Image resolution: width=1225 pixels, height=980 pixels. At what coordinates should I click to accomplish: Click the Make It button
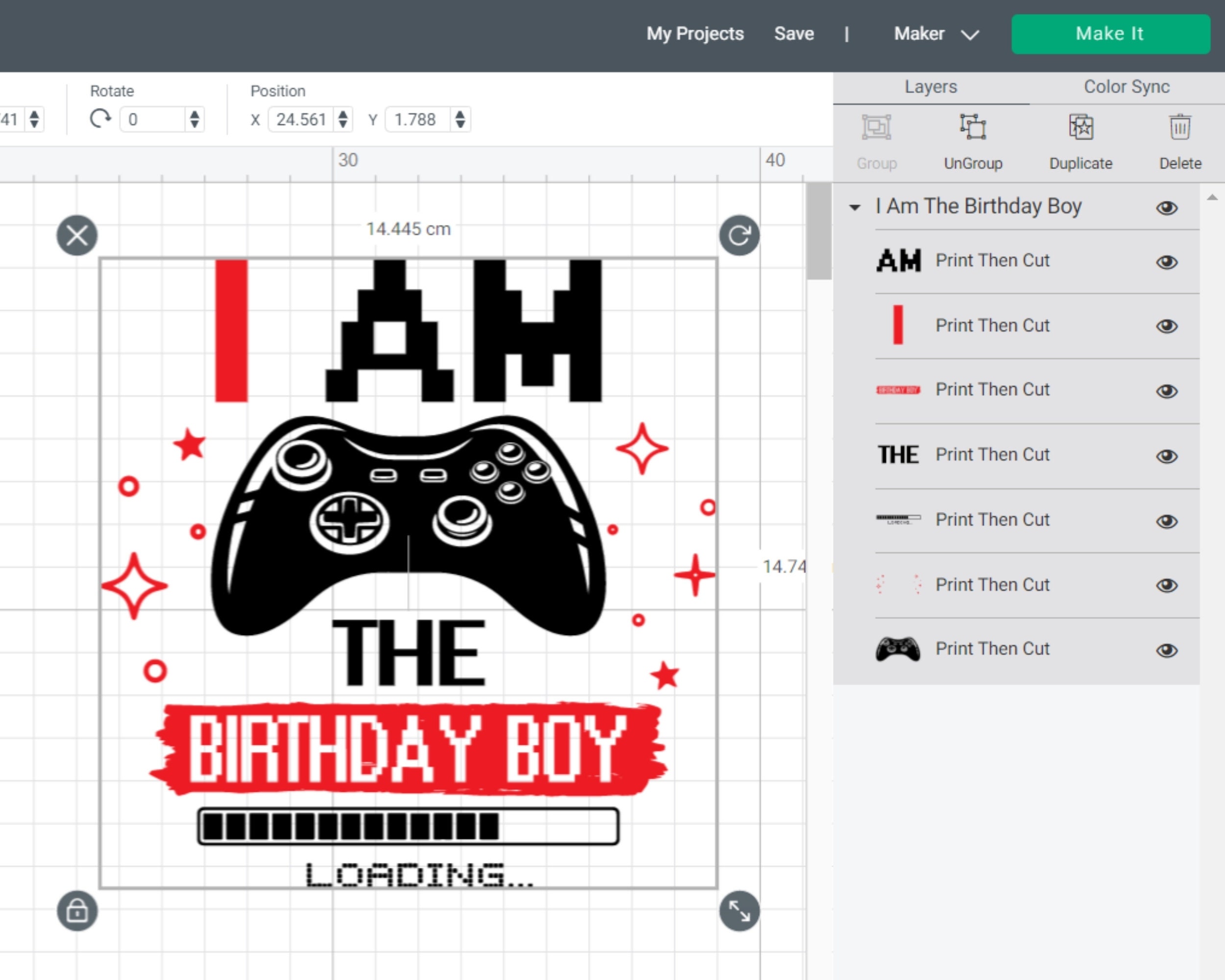(1110, 34)
